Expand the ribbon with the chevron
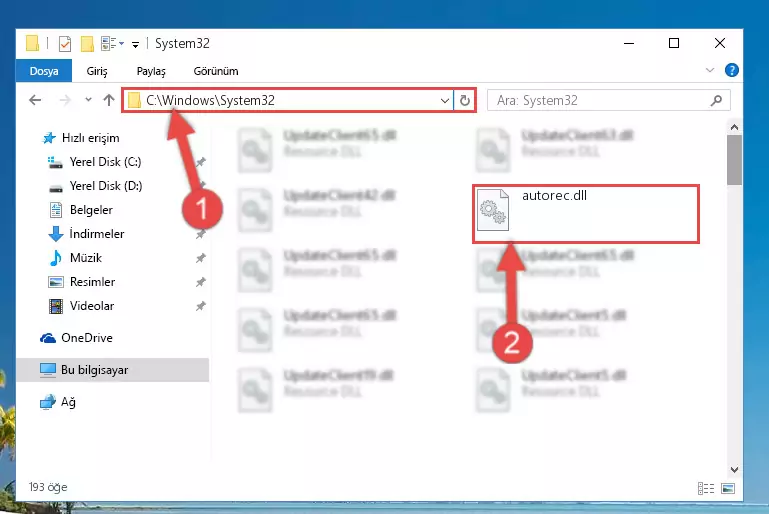Image resolution: width=769 pixels, height=514 pixels. 710,70
